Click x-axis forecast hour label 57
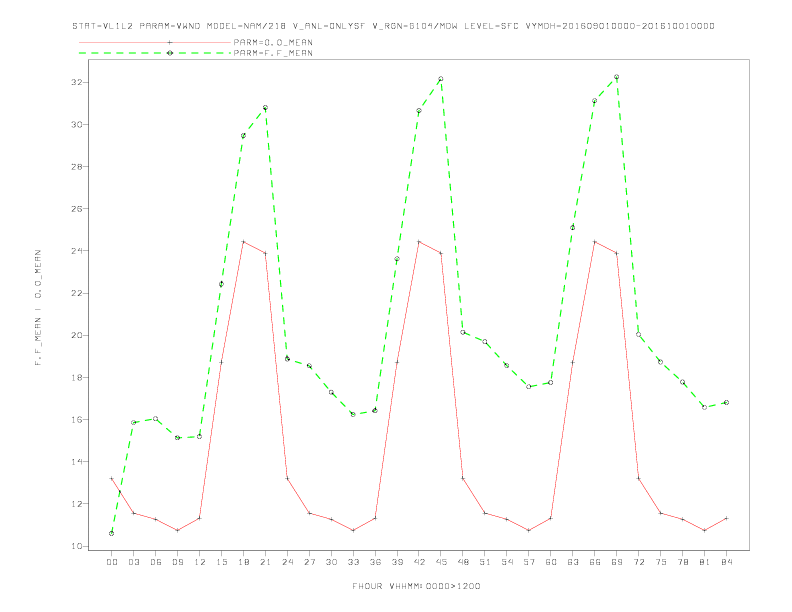 [x=529, y=562]
